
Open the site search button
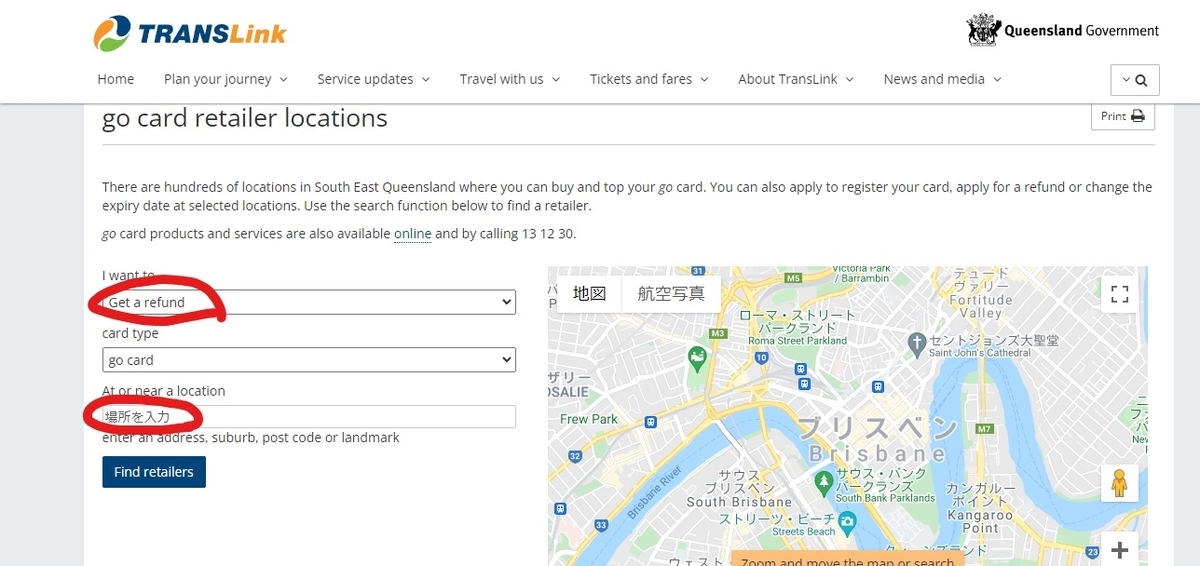(1135, 80)
